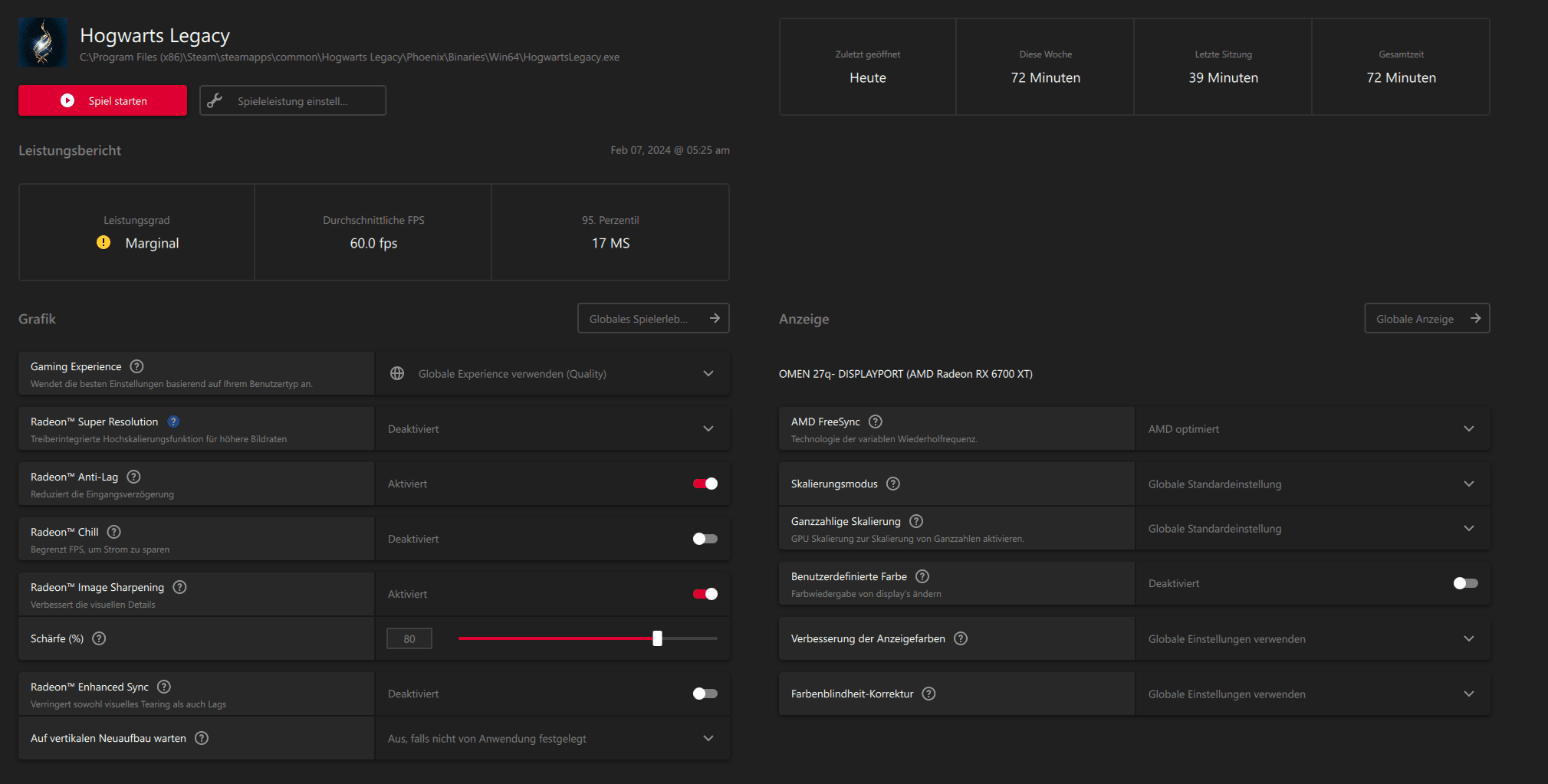This screenshot has width=1548, height=784.
Task: Open help icon for Auf vertikalen Neuaufbau warten
Action: pos(202,738)
